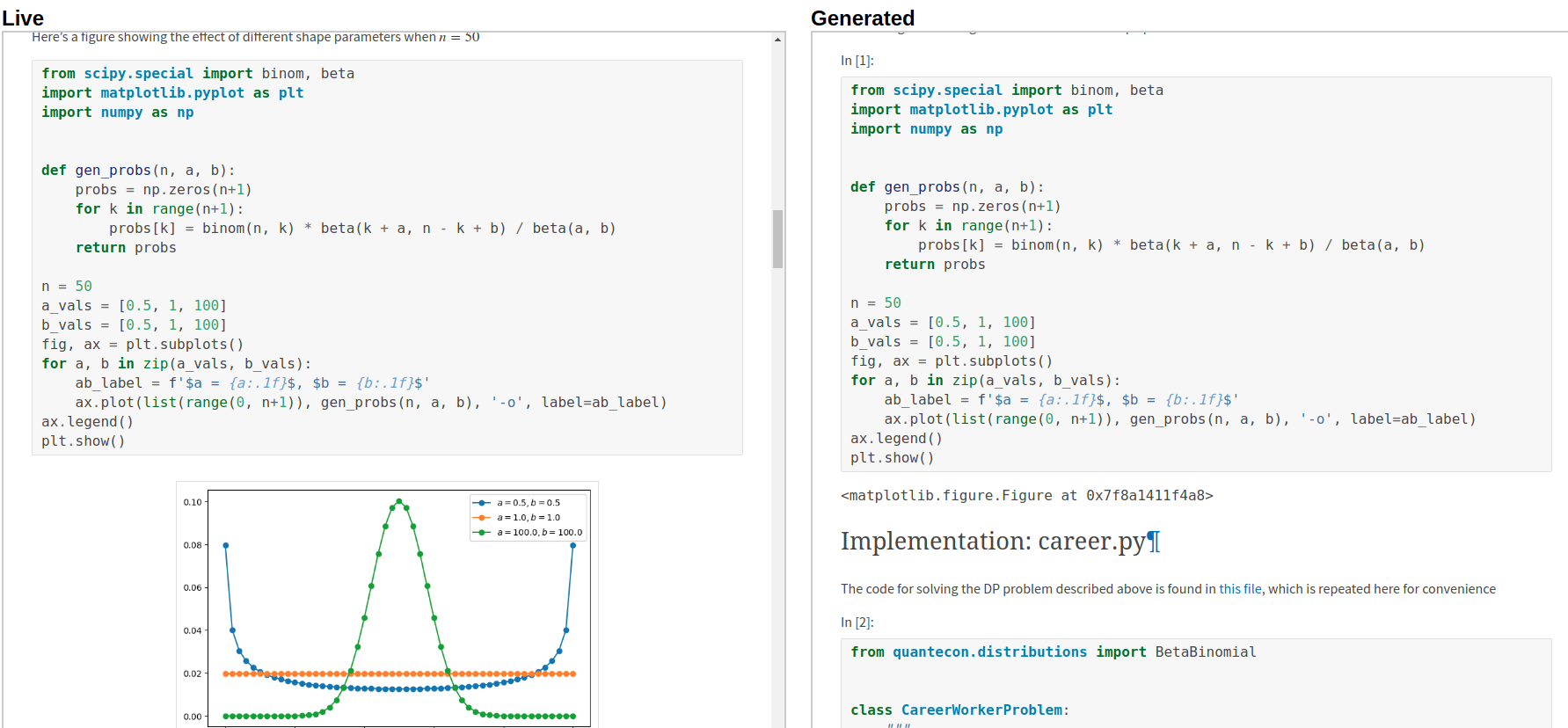Click 'plt.show()' line in Live pane
Image resolution: width=1568 pixels, height=728 pixels.
click(x=84, y=441)
